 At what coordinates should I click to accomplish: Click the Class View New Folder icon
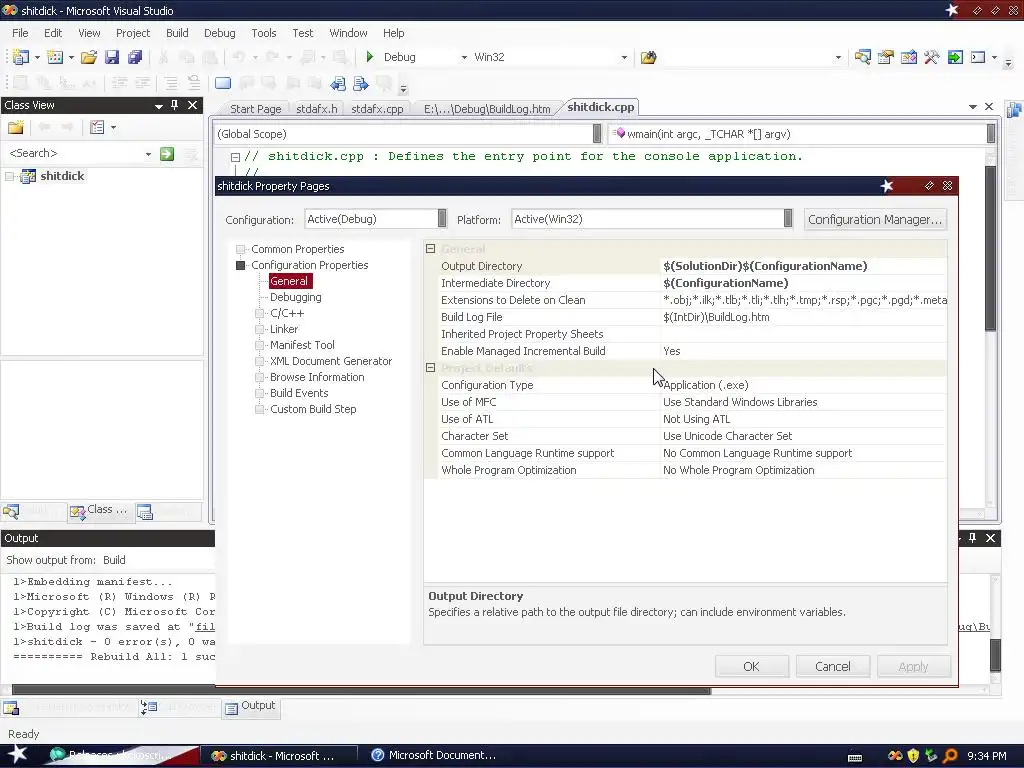[x=16, y=127]
